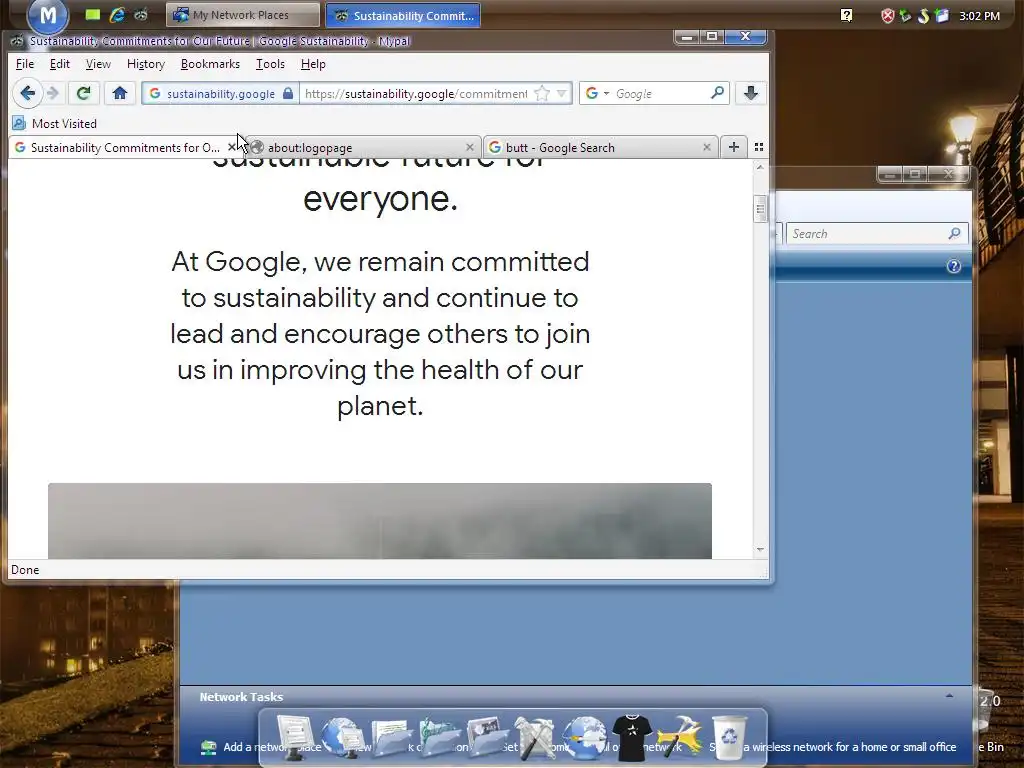Viewport: 1024px width, 768px height.
Task: Open the globe with monitor dock icon
Action: click(342, 737)
